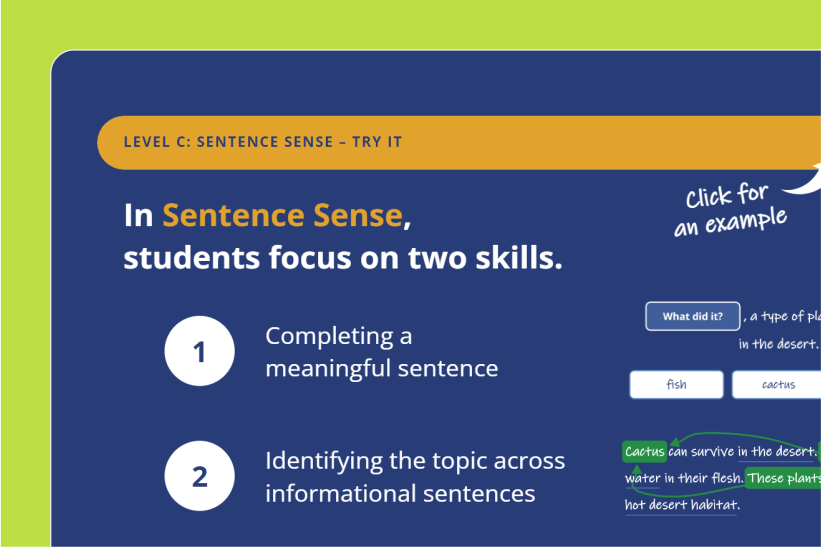Click the 'can survive in the desert.' sentence

[743, 452]
